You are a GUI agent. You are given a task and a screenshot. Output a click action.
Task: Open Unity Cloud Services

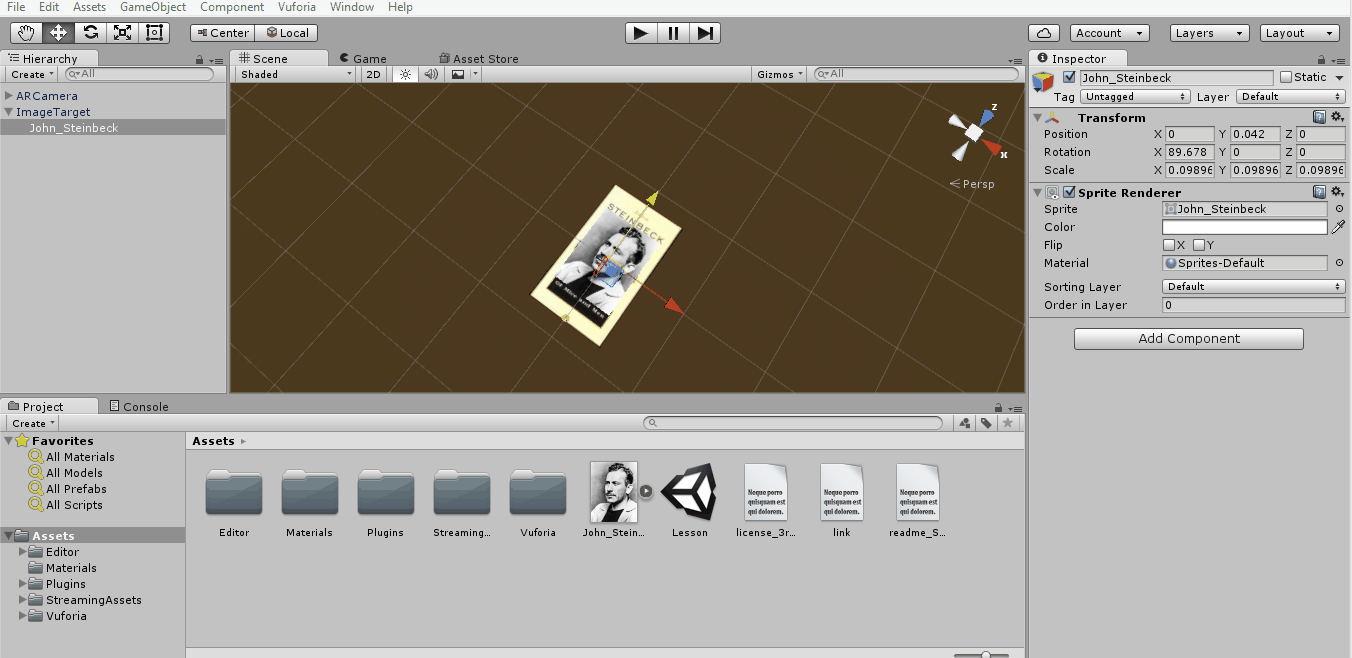1044,32
